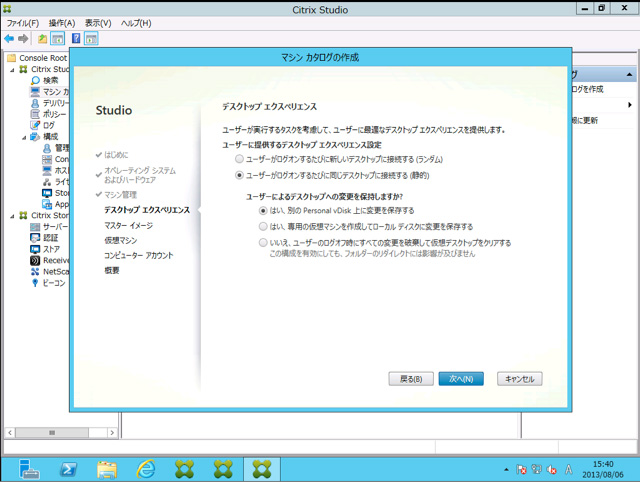Toggle the Show/Hide Action Pane icon
Viewport: 640px width, 482px height.
pos(91,39)
